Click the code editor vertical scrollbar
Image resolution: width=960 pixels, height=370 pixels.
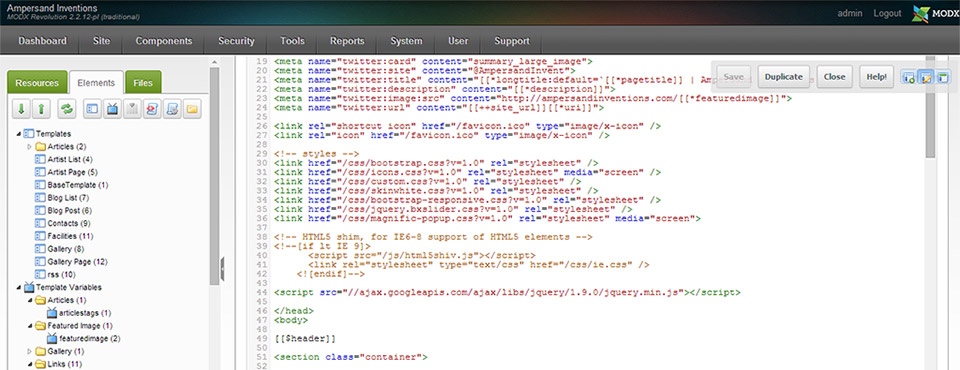(x=930, y=107)
